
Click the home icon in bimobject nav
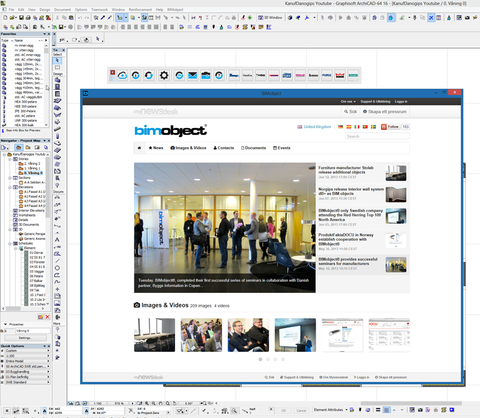tap(139, 148)
